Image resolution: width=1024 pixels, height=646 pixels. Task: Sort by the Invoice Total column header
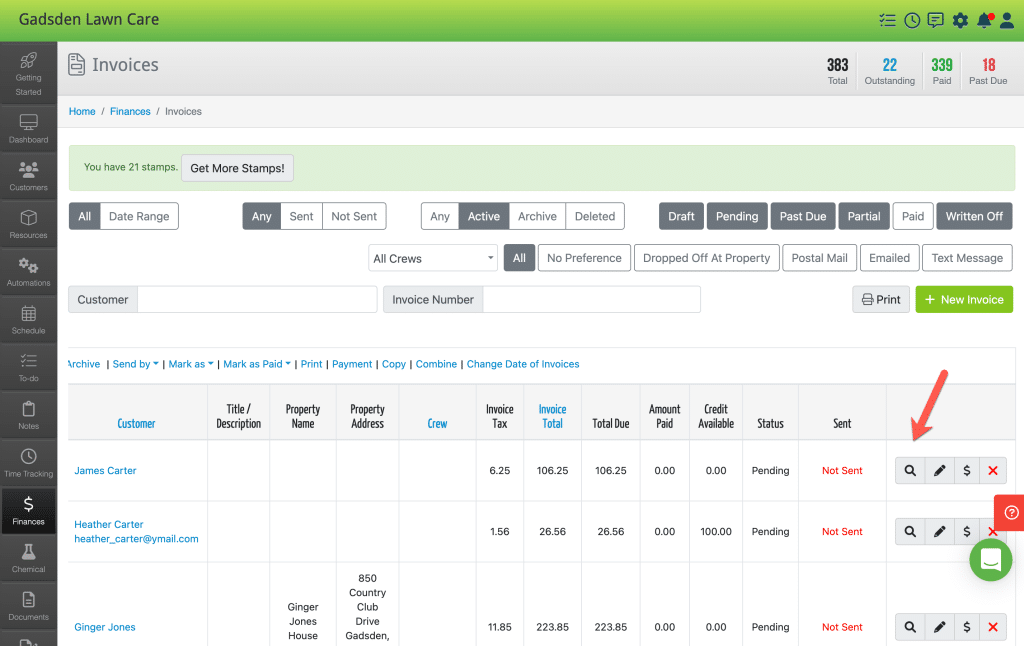coord(552,416)
